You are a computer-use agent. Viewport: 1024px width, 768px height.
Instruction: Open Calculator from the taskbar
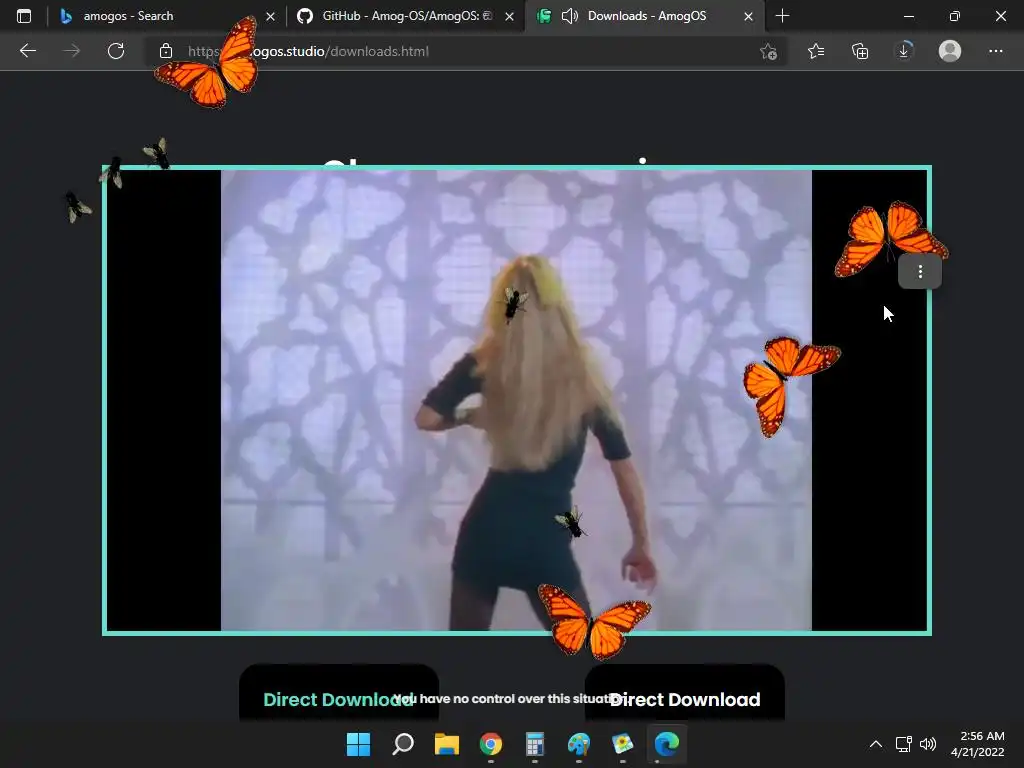[535, 744]
